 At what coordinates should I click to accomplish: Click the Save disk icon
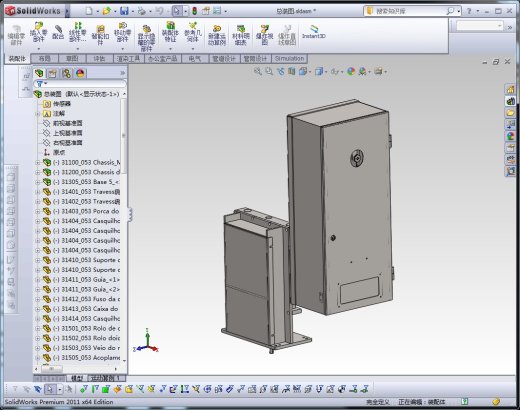tap(124, 11)
